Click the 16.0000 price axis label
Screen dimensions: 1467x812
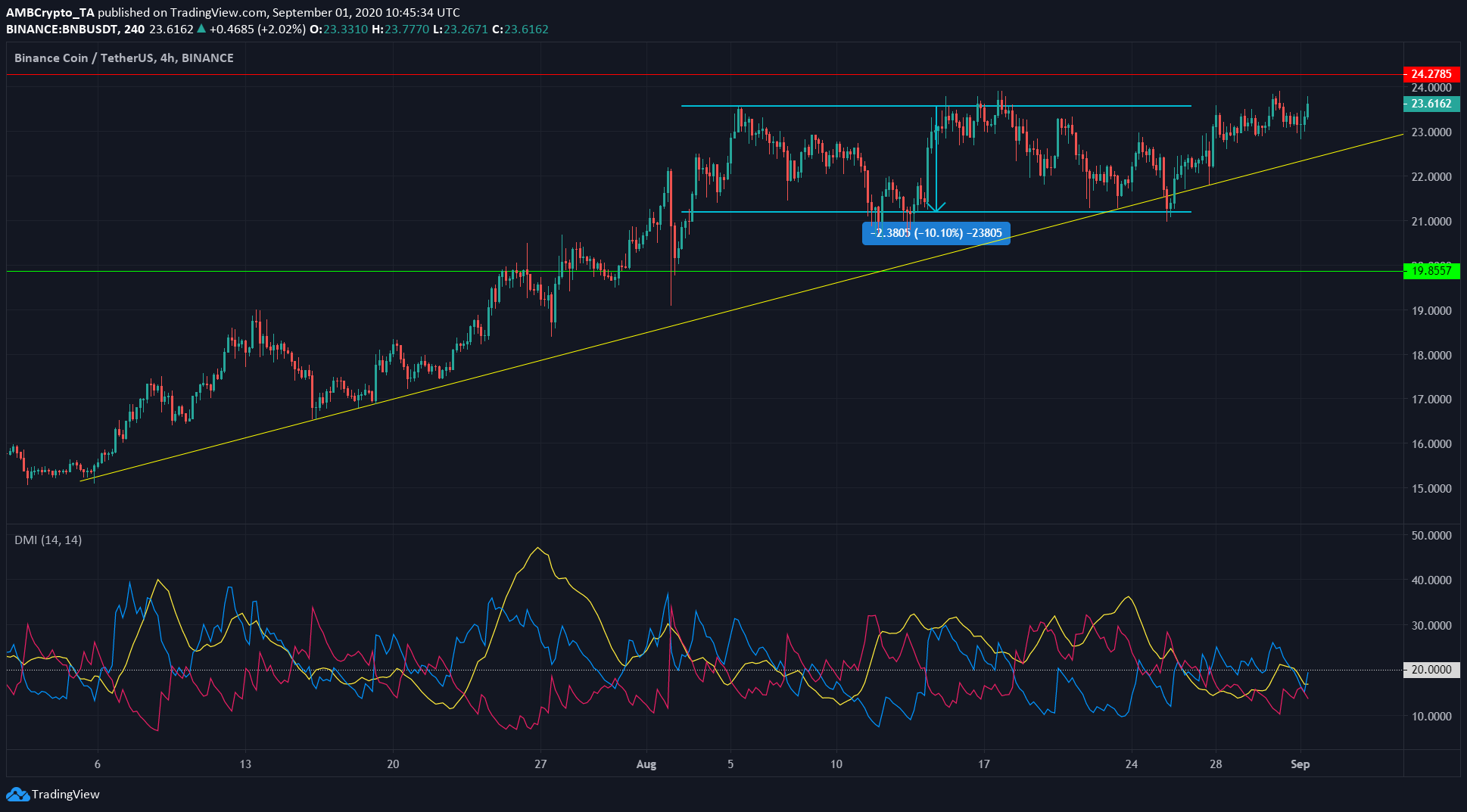(1431, 444)
